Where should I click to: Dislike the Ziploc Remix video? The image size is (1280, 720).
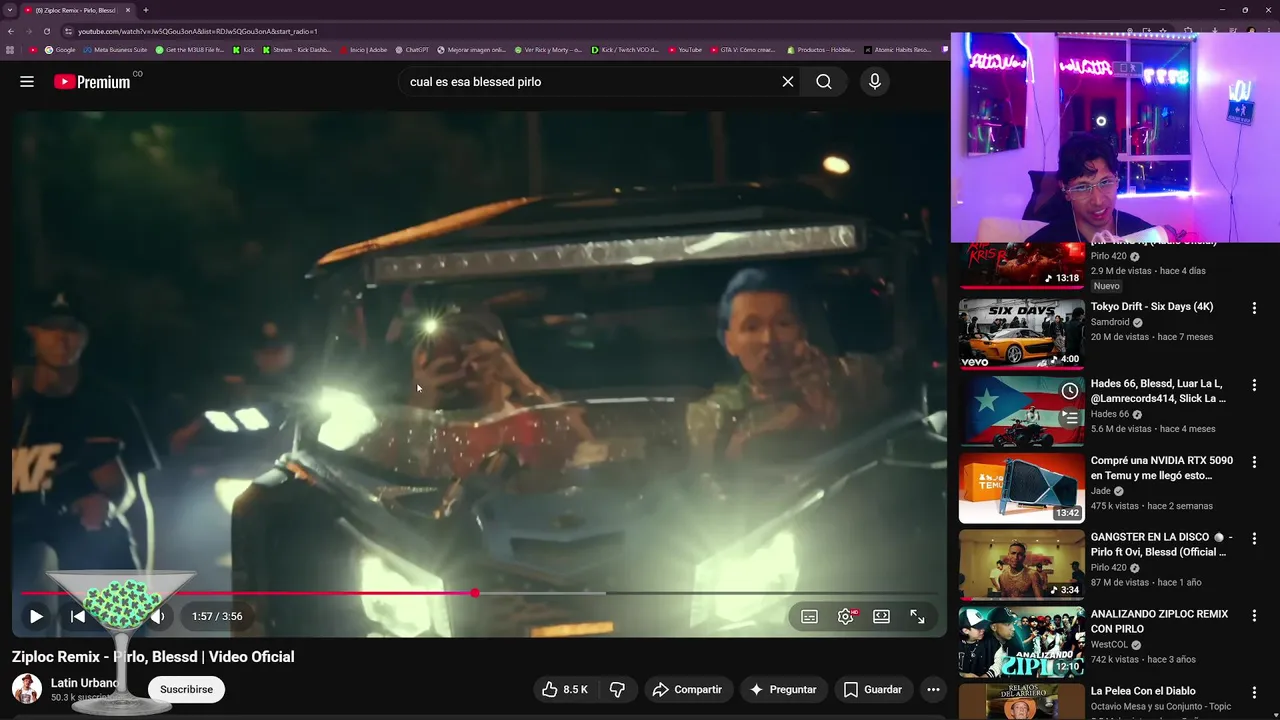click(x=617, y=689)
